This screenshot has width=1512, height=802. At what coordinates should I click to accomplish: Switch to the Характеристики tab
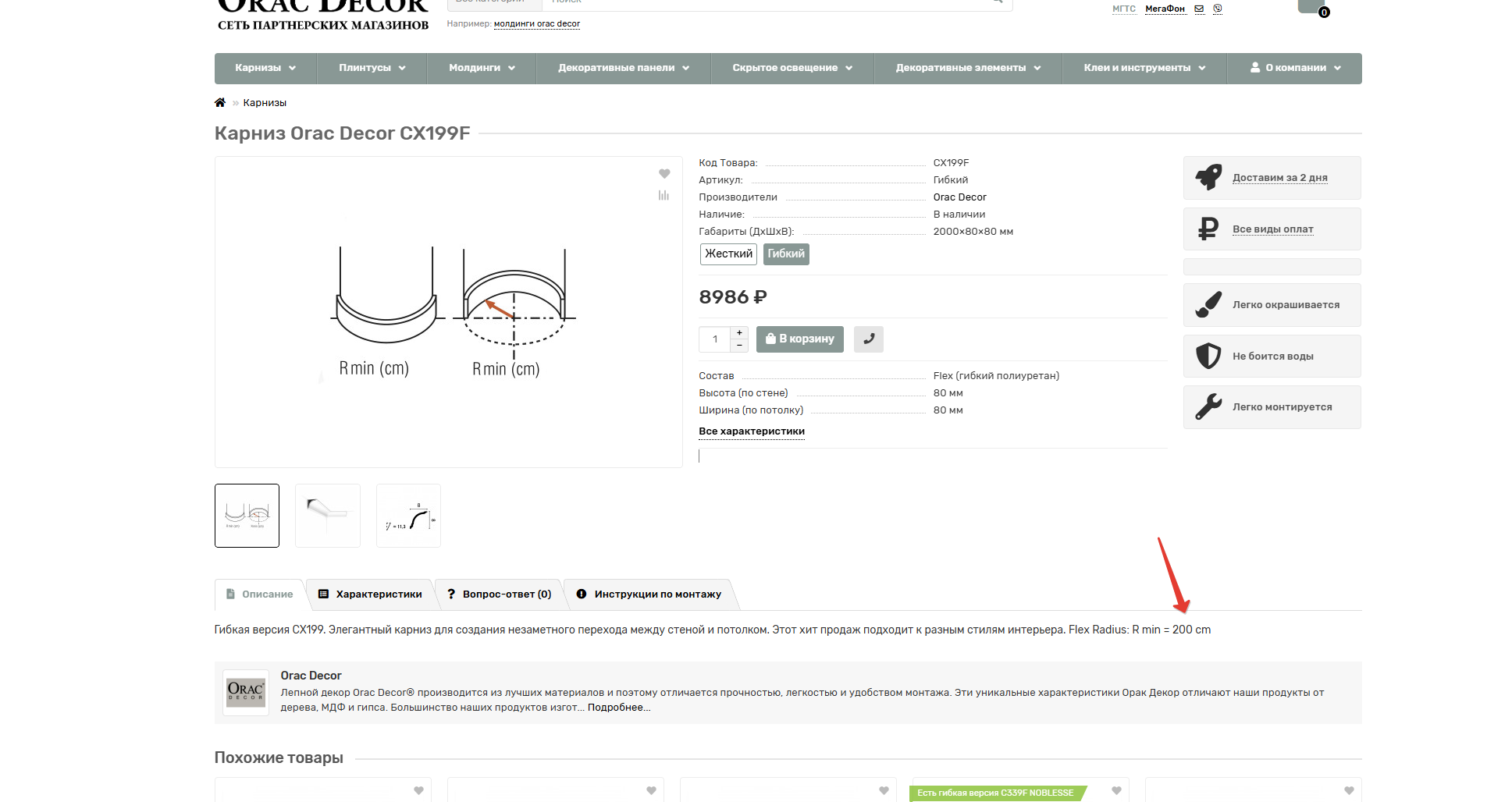click(370, 594)
